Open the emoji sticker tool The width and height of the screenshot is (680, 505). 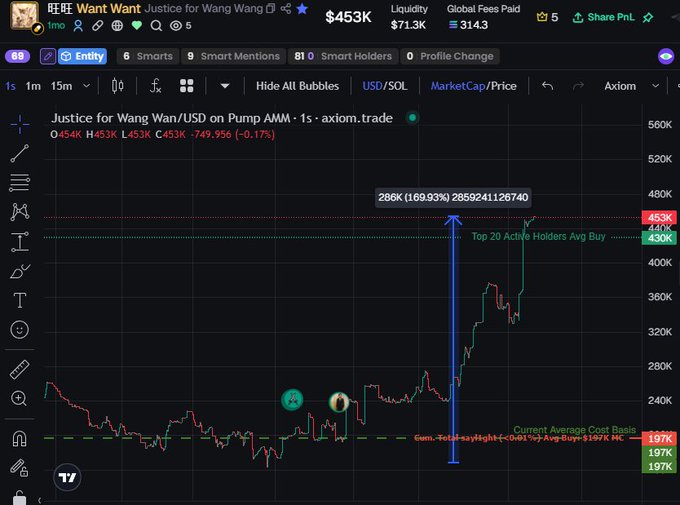click(x=20, y=330)
